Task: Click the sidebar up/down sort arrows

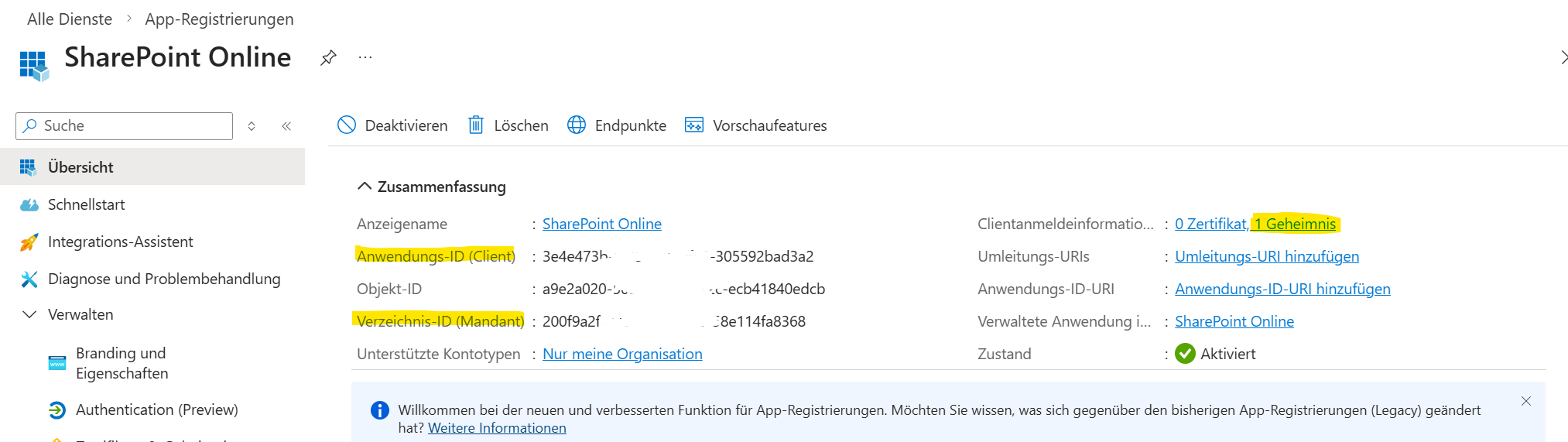Action: point(252,126)
